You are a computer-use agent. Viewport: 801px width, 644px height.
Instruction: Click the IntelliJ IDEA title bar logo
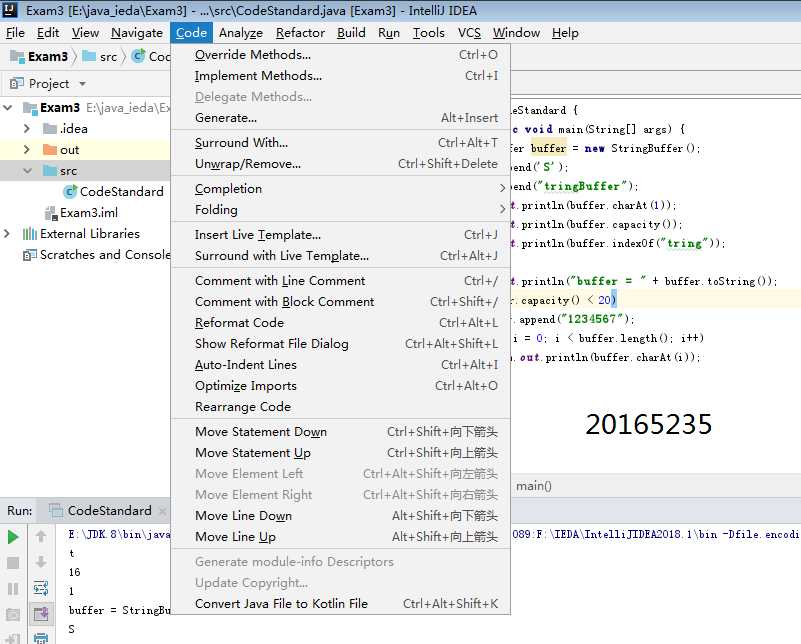pos(10,10)
